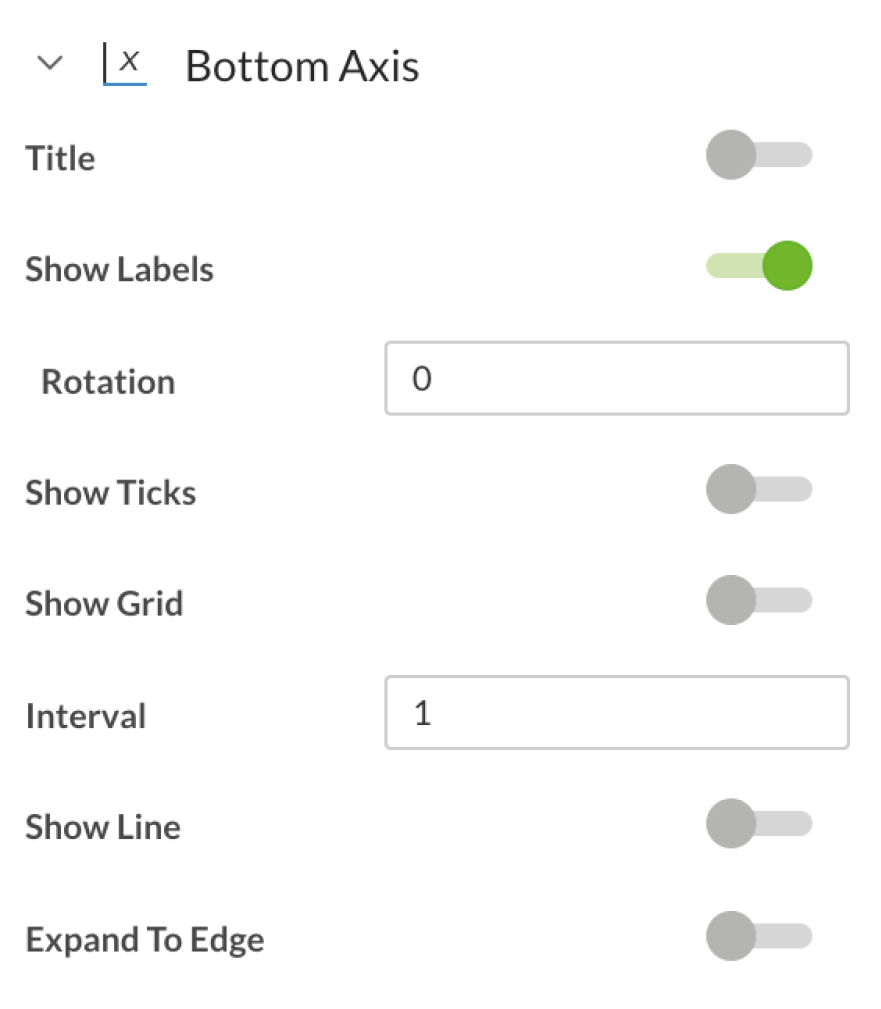Turn off the Show Labels switch
Viewport: 881px width, 1009px height.
(x=759, y=266)
